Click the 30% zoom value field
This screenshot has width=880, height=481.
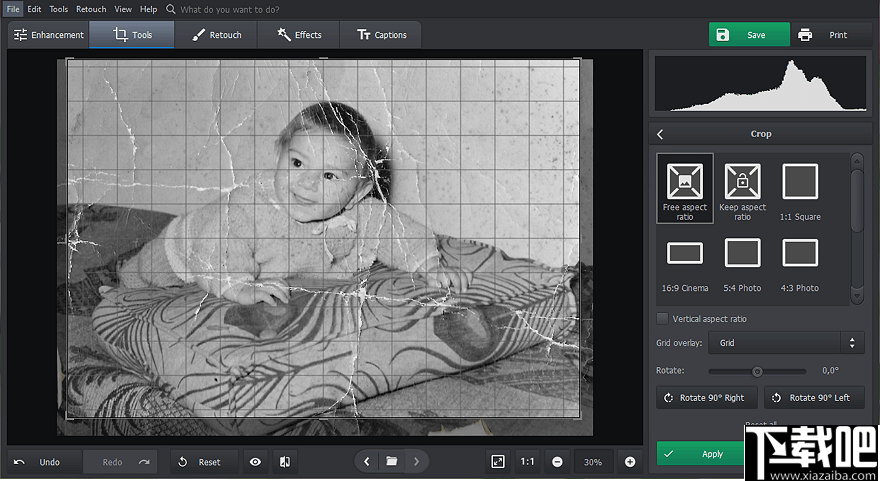[593, 462]
